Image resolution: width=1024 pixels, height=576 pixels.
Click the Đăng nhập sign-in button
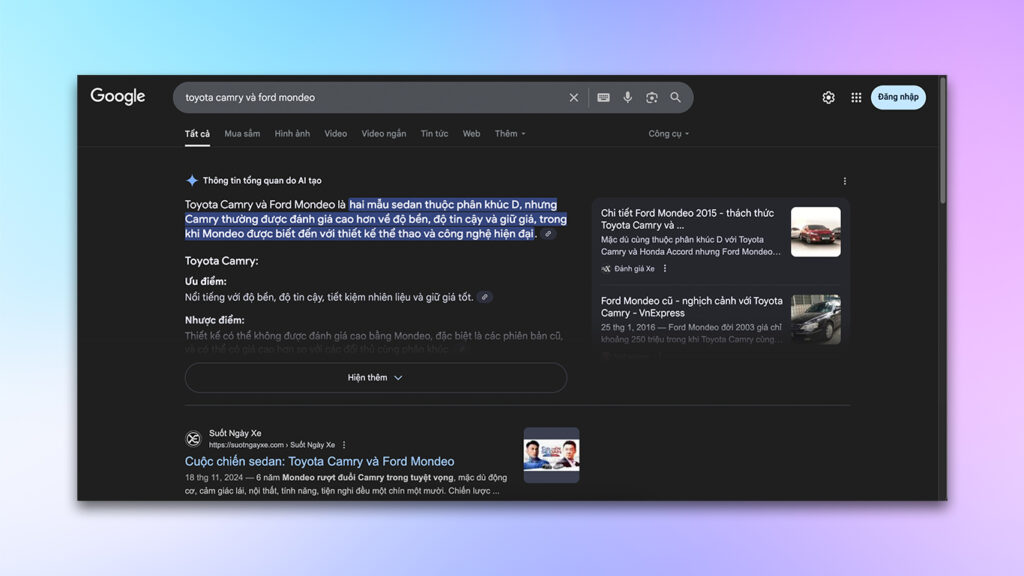click(x=898, y=97)
